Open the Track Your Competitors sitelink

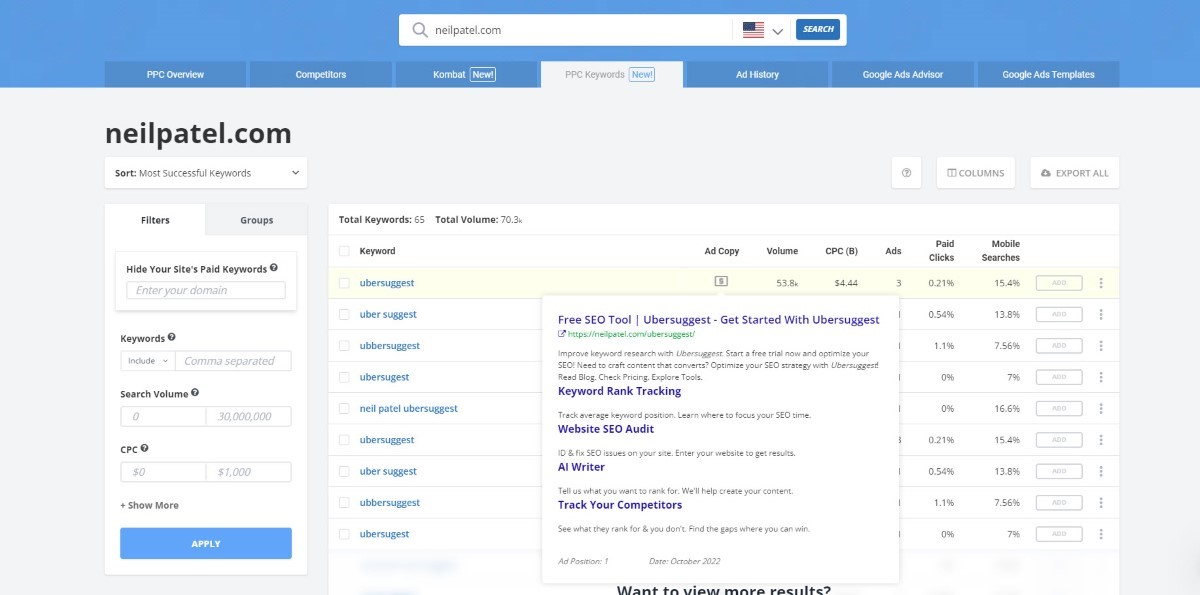point(620,505)
